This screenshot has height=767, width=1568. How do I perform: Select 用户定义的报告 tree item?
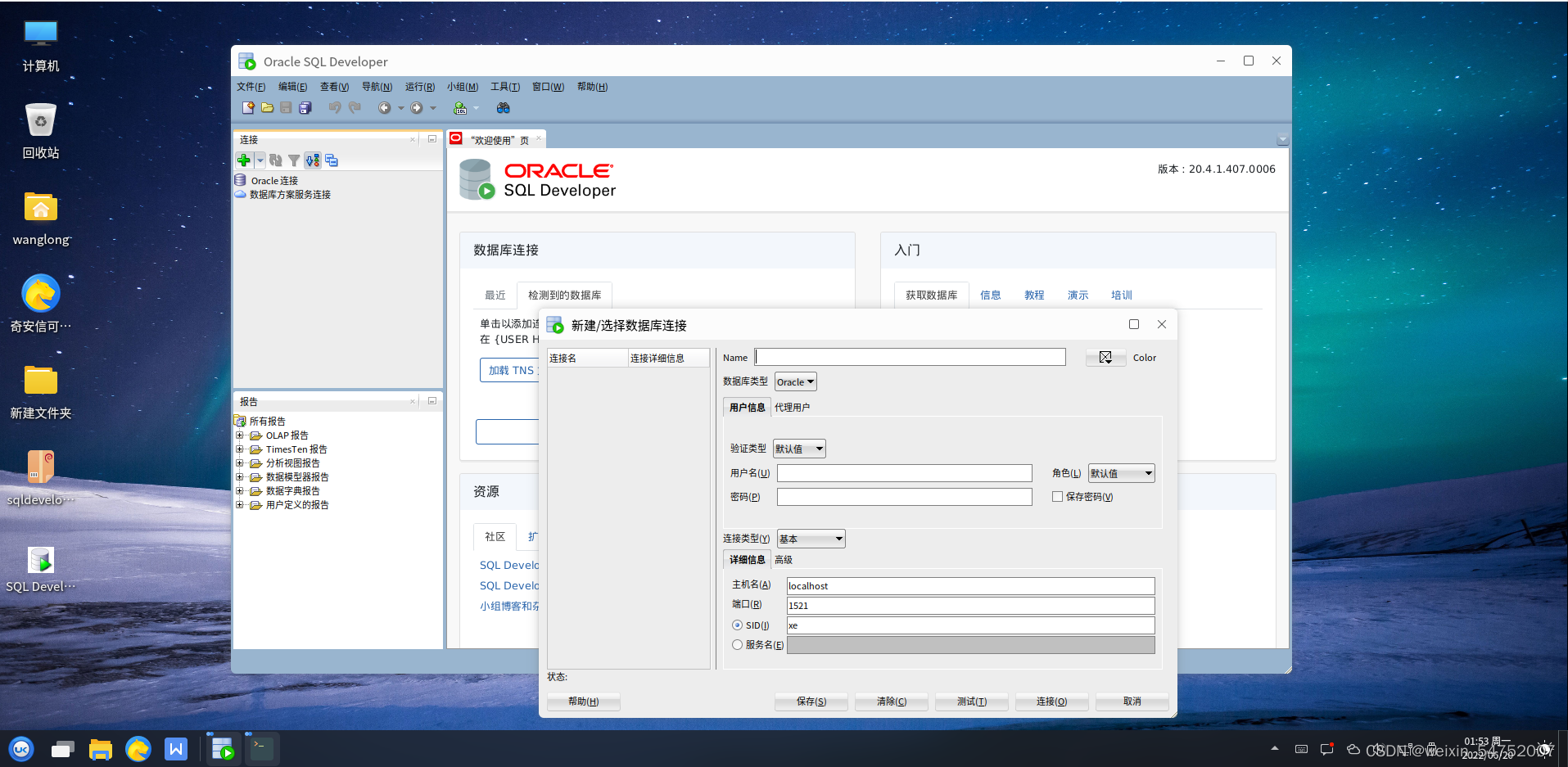297,505
